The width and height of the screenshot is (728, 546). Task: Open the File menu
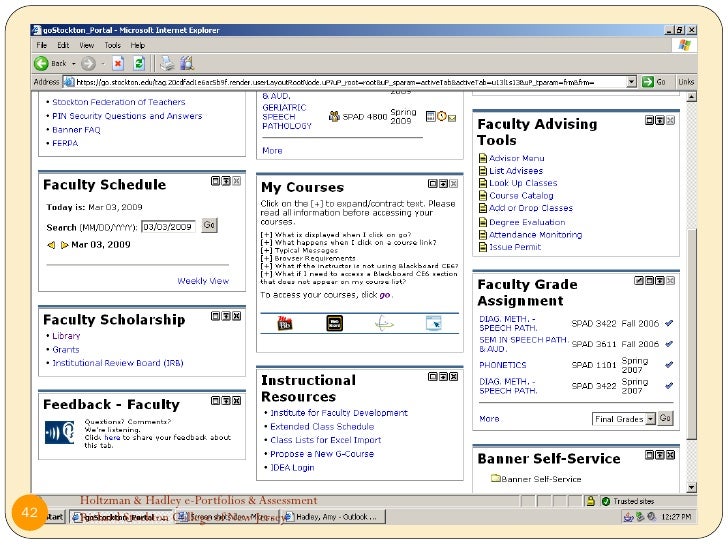coord(42,45)
